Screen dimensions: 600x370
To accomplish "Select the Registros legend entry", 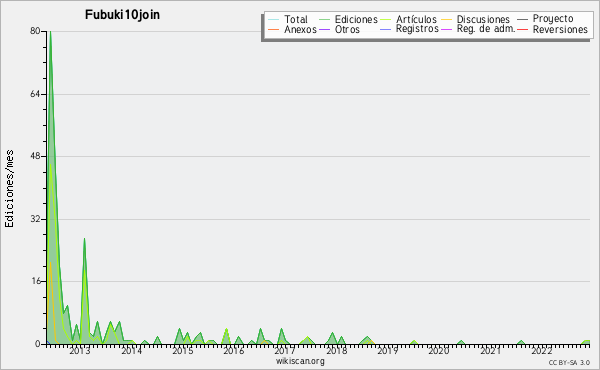I will coord(417,29).
